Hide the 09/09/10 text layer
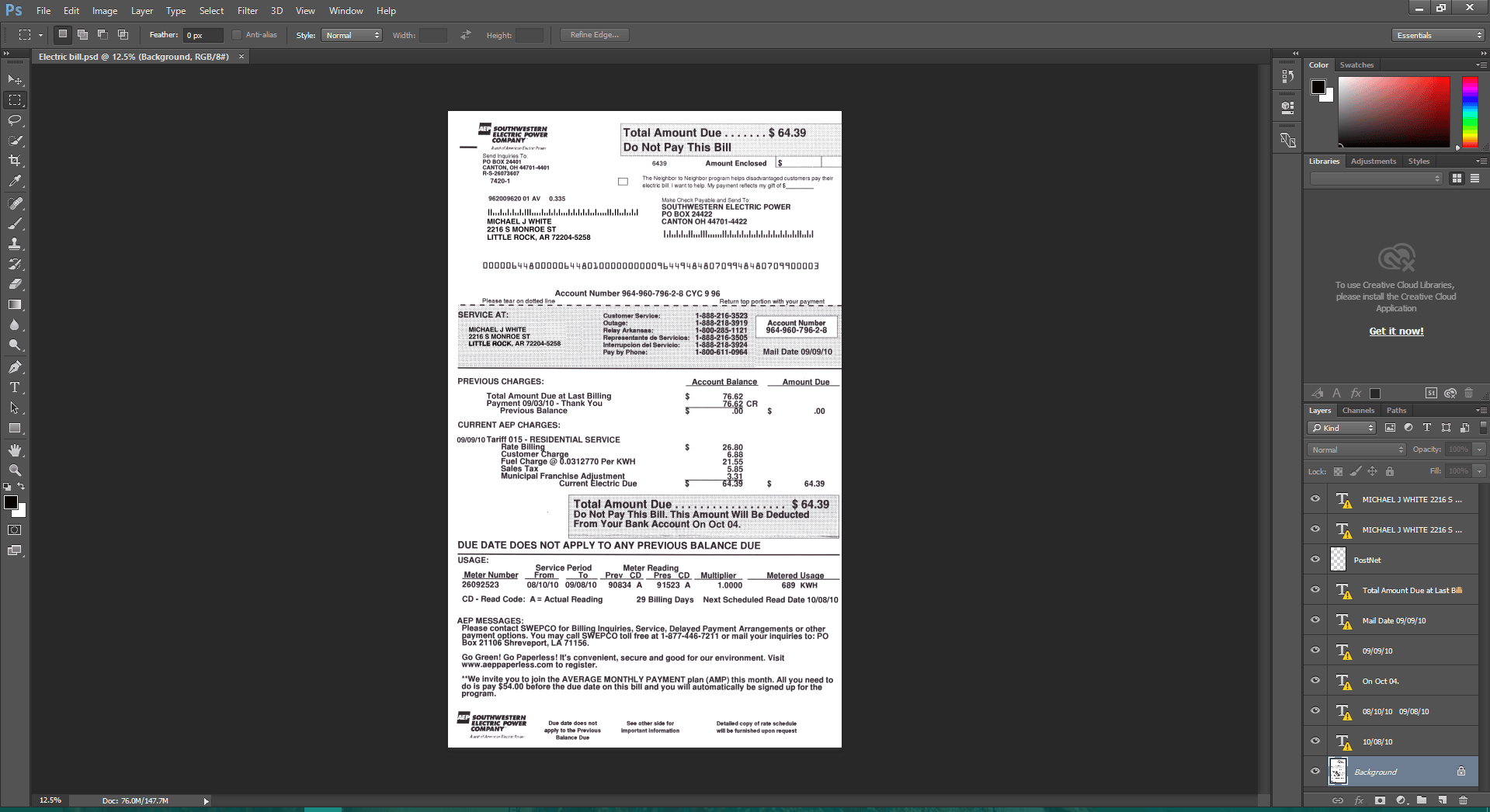 click(x=1315, y=650)
